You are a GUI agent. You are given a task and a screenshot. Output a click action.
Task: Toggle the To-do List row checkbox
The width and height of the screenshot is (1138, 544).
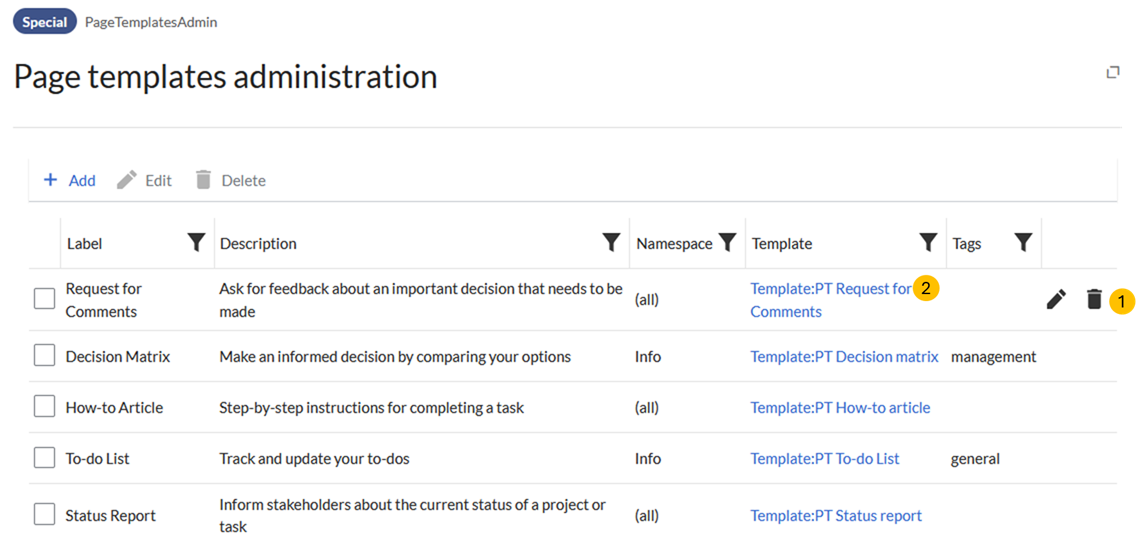45,458
